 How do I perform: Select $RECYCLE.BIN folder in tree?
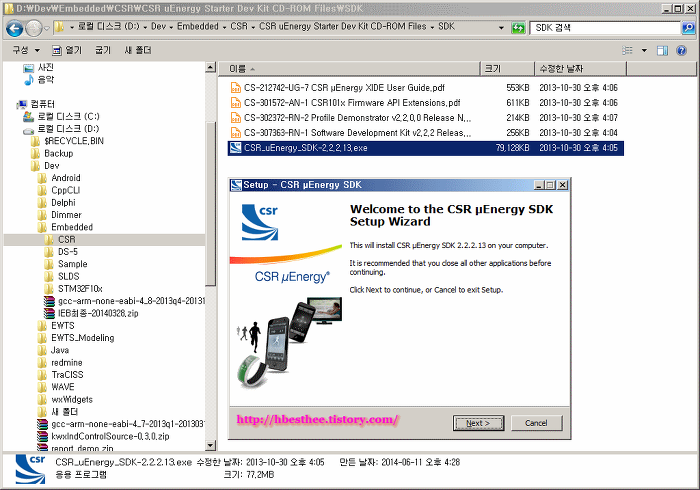(74, 141)
